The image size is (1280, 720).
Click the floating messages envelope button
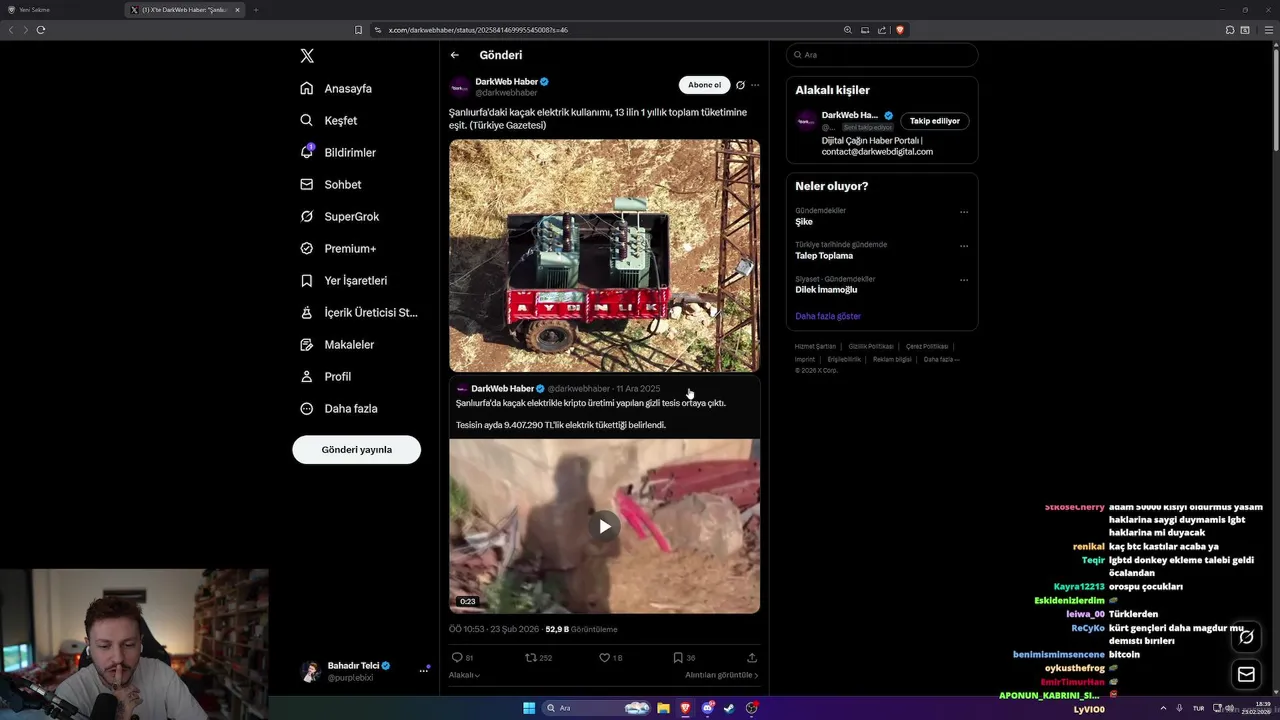[x=1246, y=675]
